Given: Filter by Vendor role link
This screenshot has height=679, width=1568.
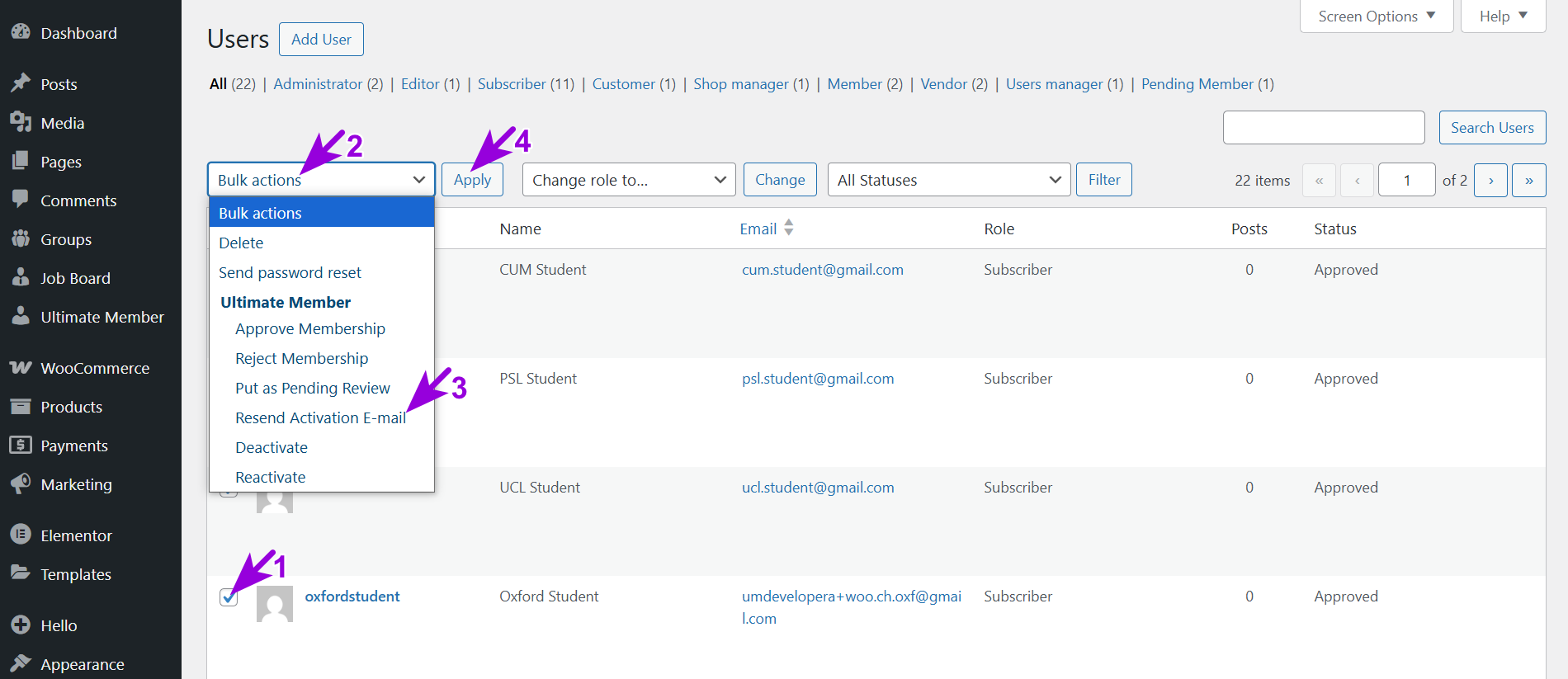Looking at the screenshot, I should point(954,84).
